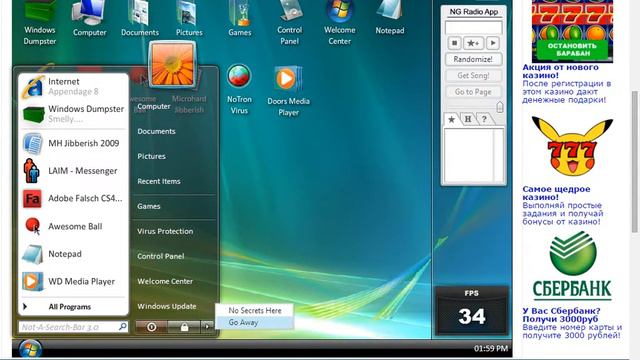Follow the 'У Вас Сбербанк?' link
Viewport: 640px width, 360px height.
click(x=561, y=315)
